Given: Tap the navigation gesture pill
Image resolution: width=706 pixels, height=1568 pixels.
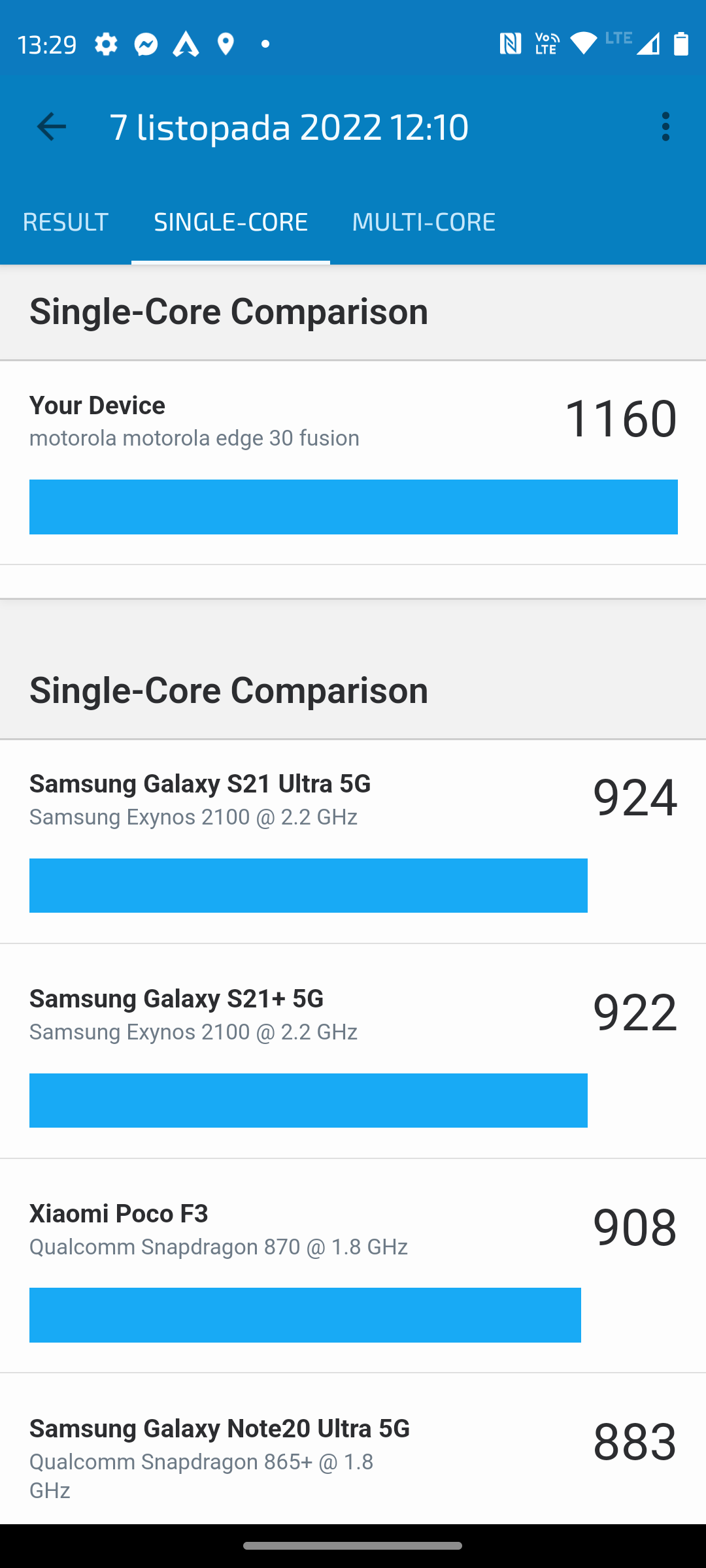Looking at the screenshot, I should tap(353, 1546).
